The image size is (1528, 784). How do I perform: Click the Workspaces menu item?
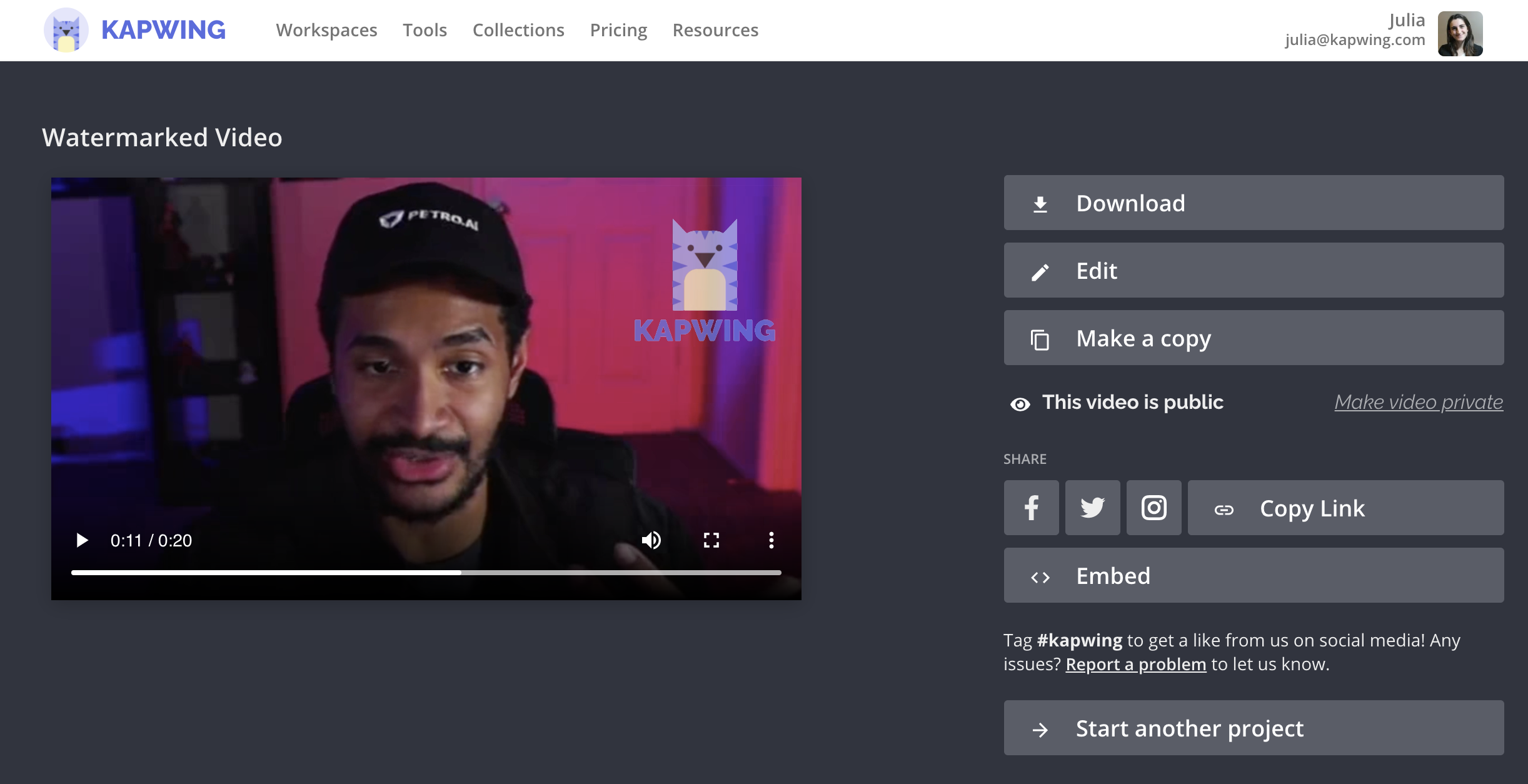(x=327, y=29)
